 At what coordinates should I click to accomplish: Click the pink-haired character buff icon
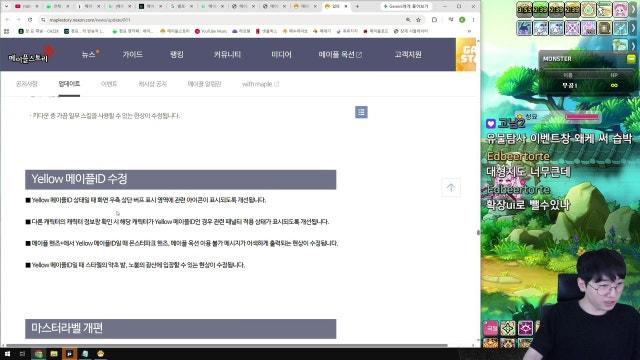click(x=620, y=10)
